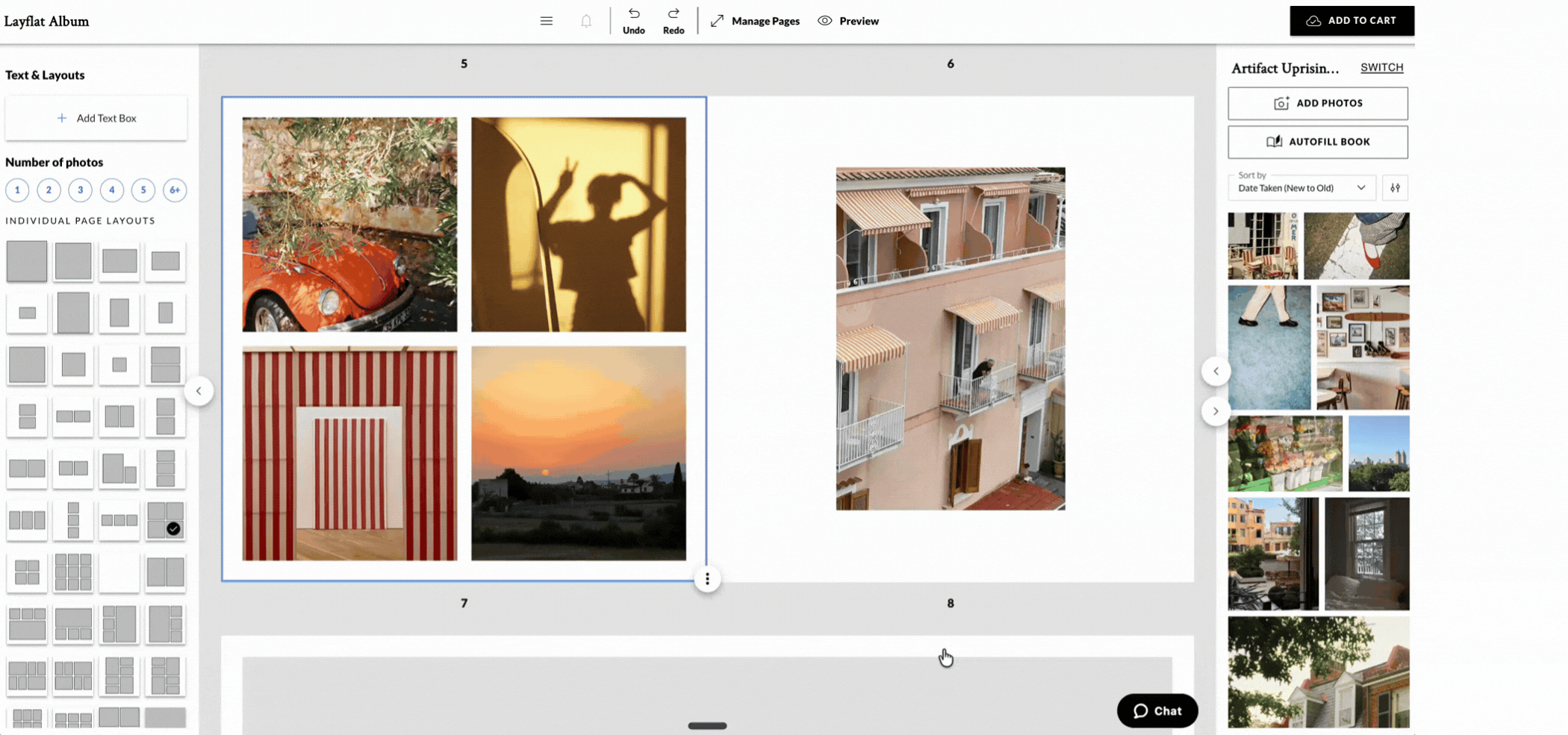The height and width of the screenshot is (735, 1568).
Task: Redo the last change
Action: tap(673, 20)
